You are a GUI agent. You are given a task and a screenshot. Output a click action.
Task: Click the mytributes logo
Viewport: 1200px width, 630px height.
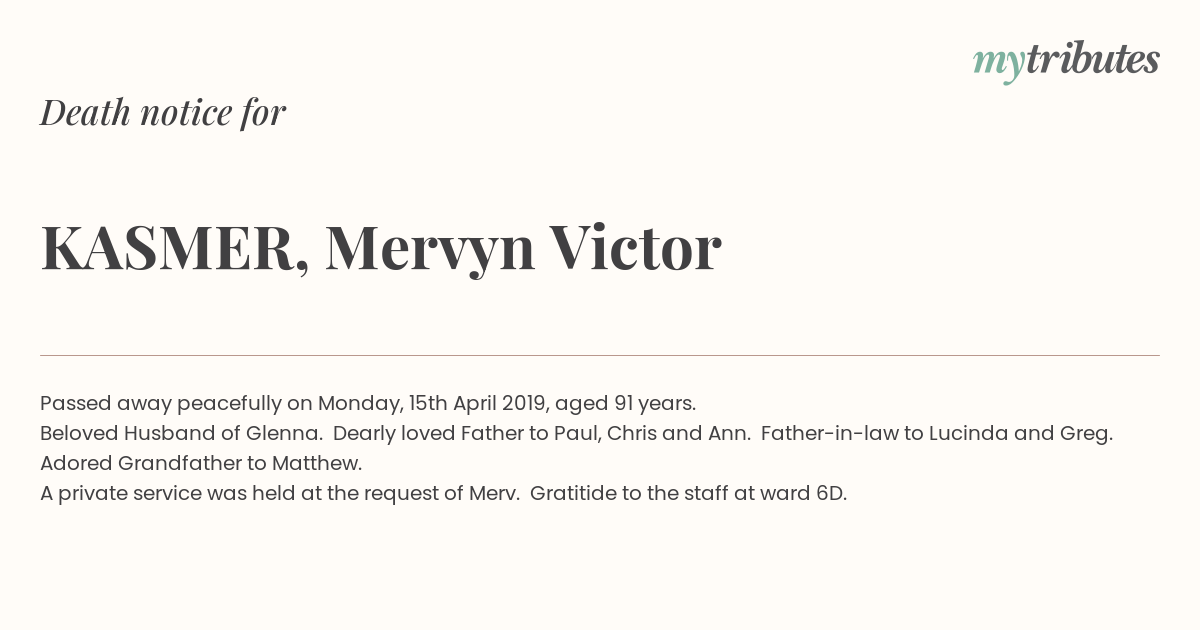click(1066, 62)
